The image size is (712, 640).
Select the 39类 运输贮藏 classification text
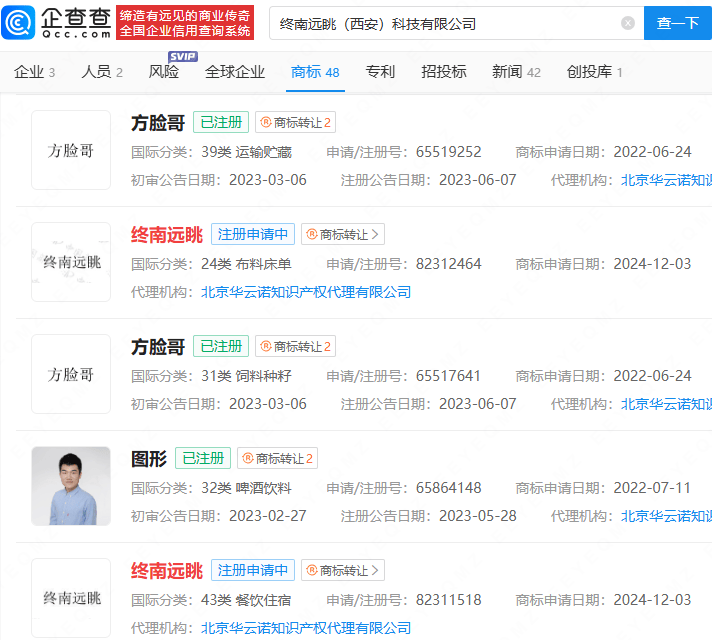[246, 152]
